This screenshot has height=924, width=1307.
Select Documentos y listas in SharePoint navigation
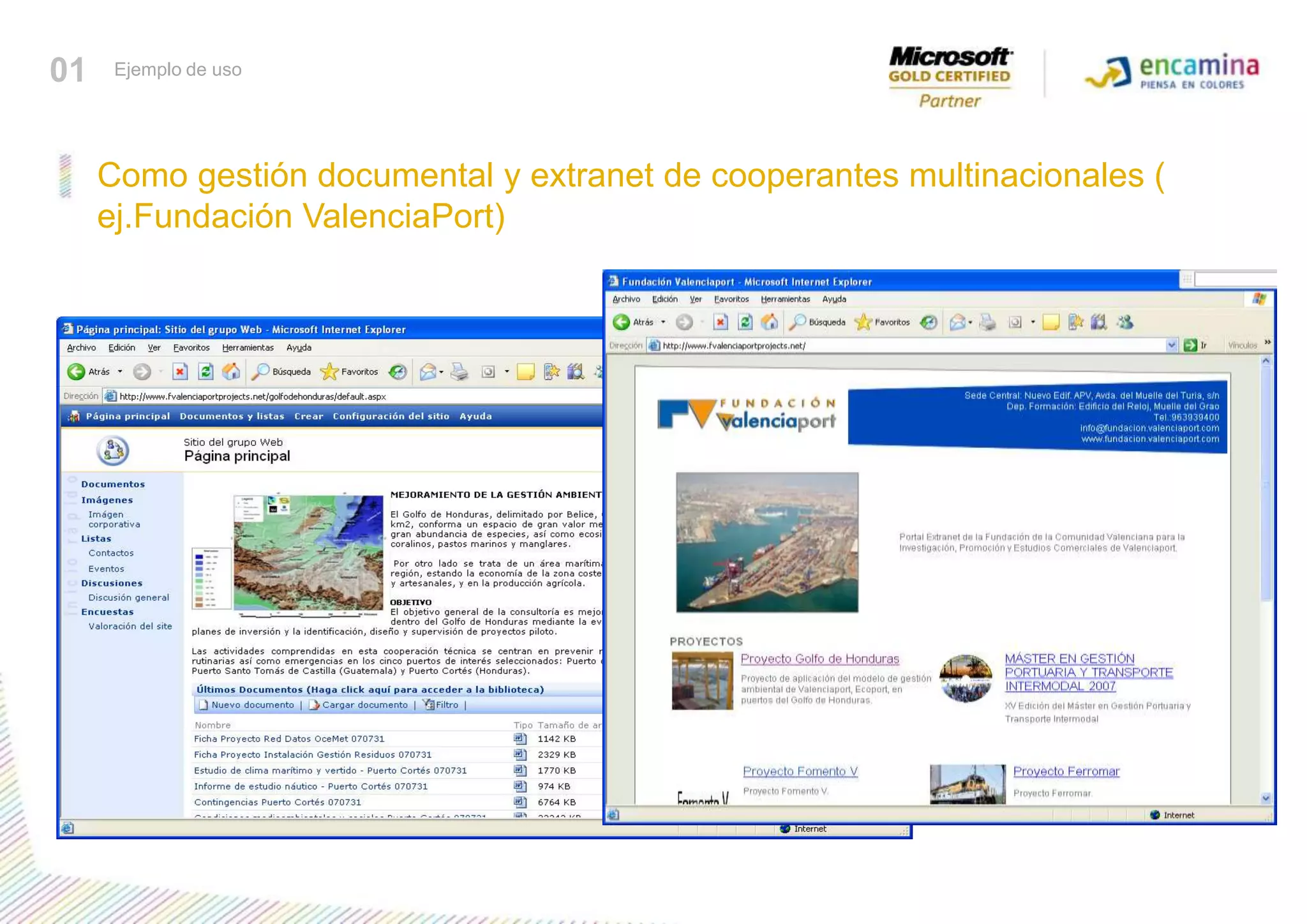point(232,416)
